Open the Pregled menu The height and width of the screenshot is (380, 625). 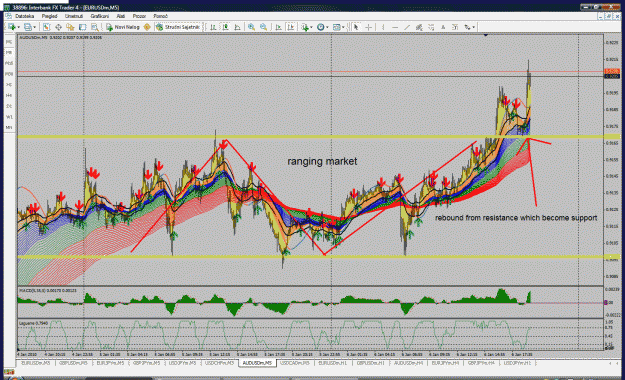pos(49,16)
